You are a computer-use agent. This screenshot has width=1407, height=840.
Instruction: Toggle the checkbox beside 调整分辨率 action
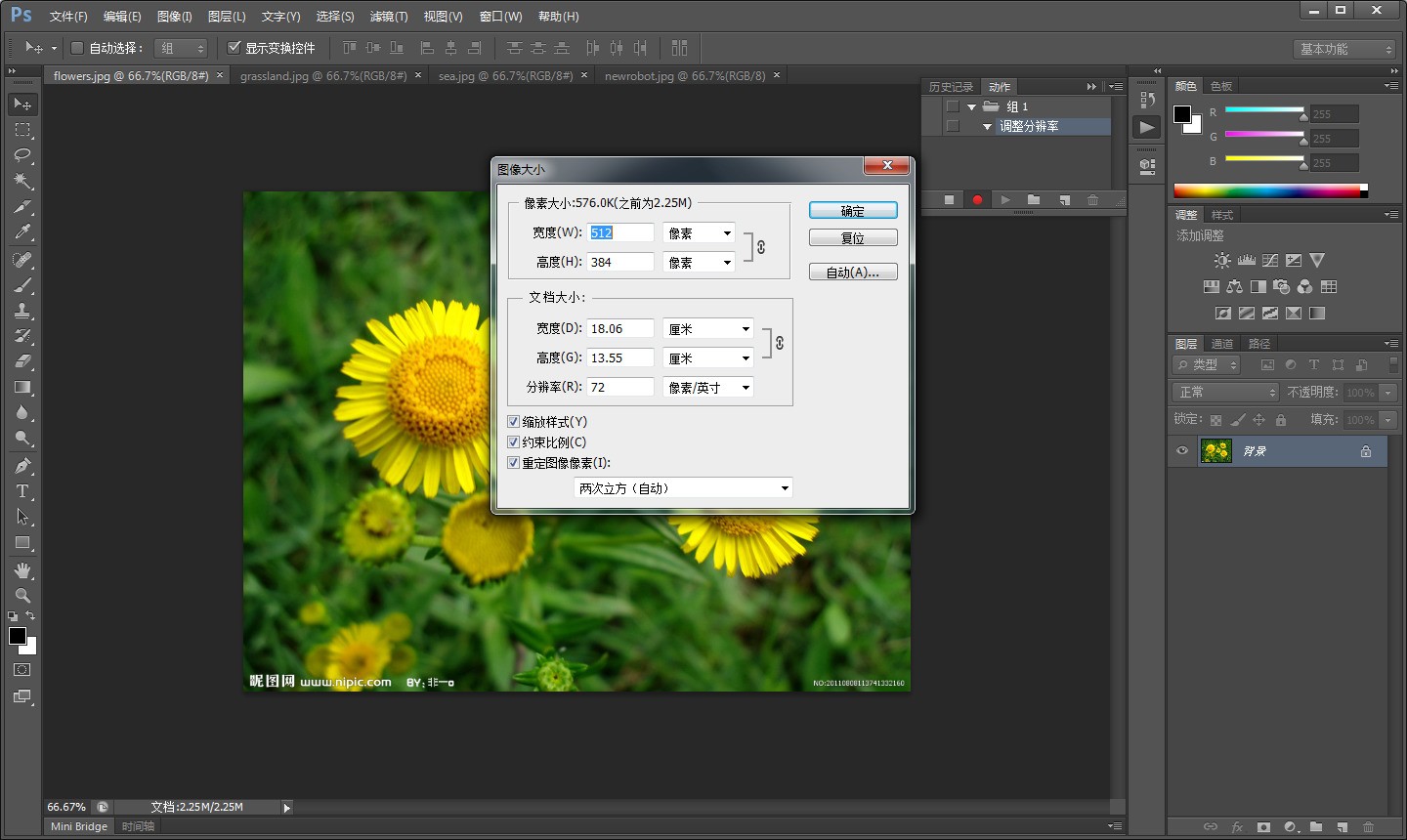(x=952, y=126)
